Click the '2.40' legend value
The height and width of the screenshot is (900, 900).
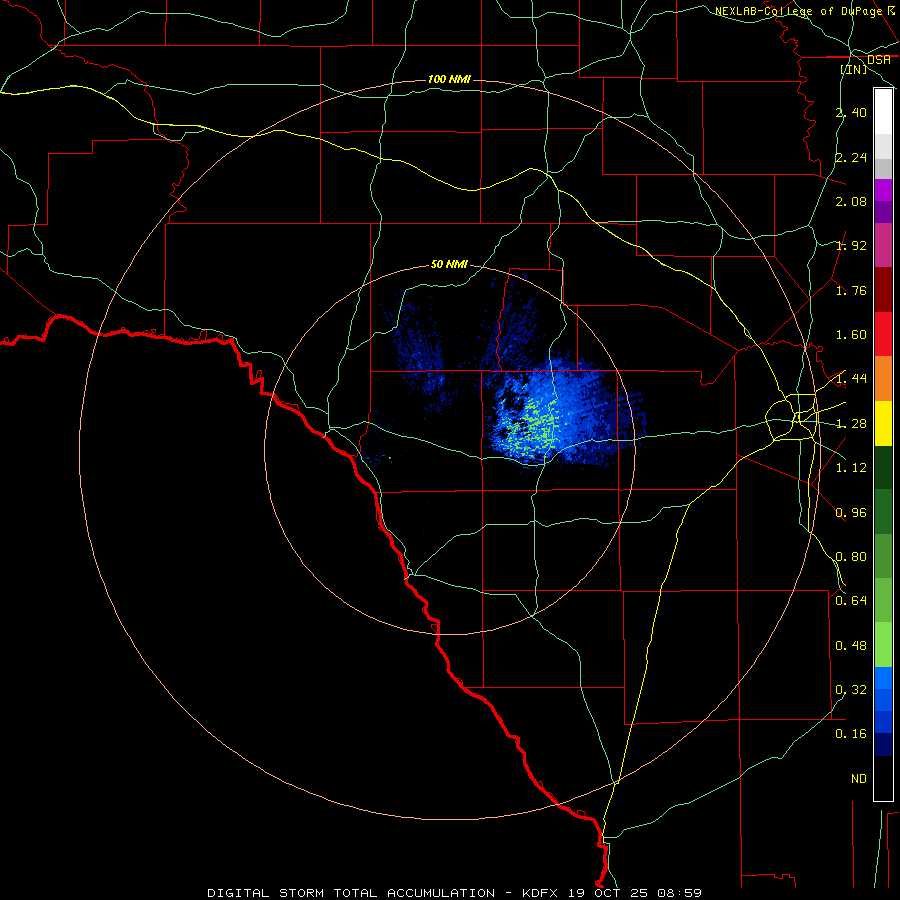point(851,112)
